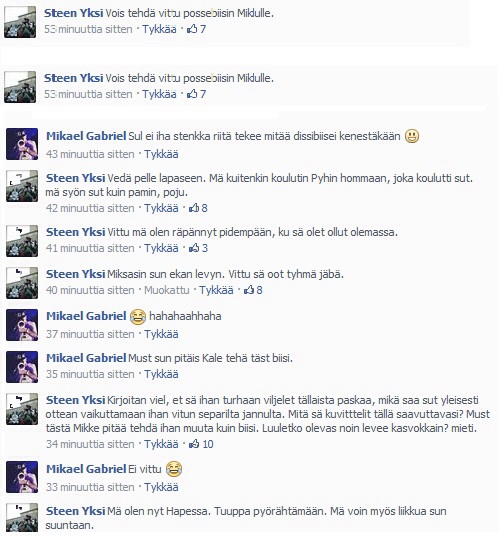Click Tykkää under hahahaahhaha comment
504x536 pixels.
(x=161, y=334)
